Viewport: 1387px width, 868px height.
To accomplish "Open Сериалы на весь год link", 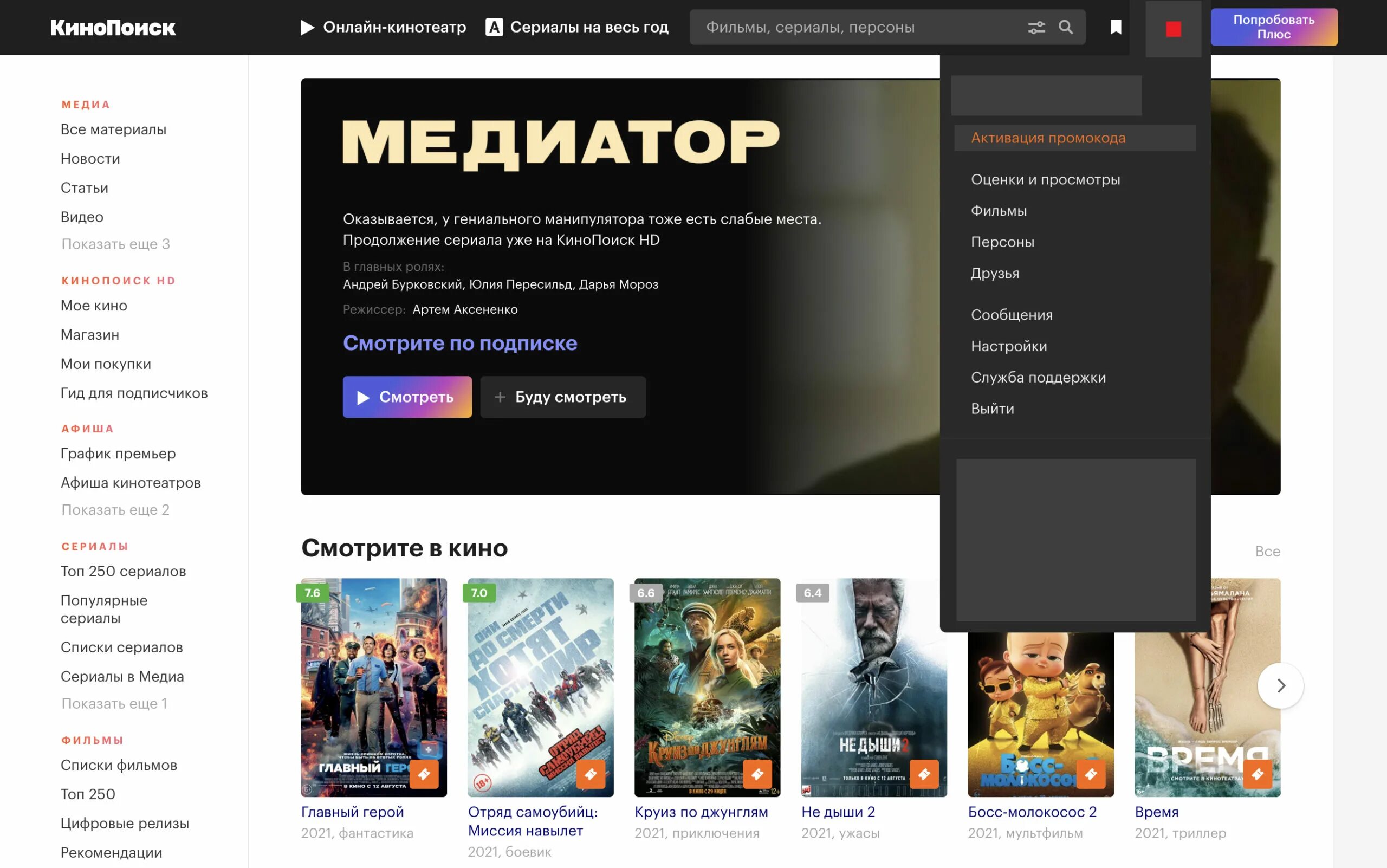I will [x=577, y=27].
